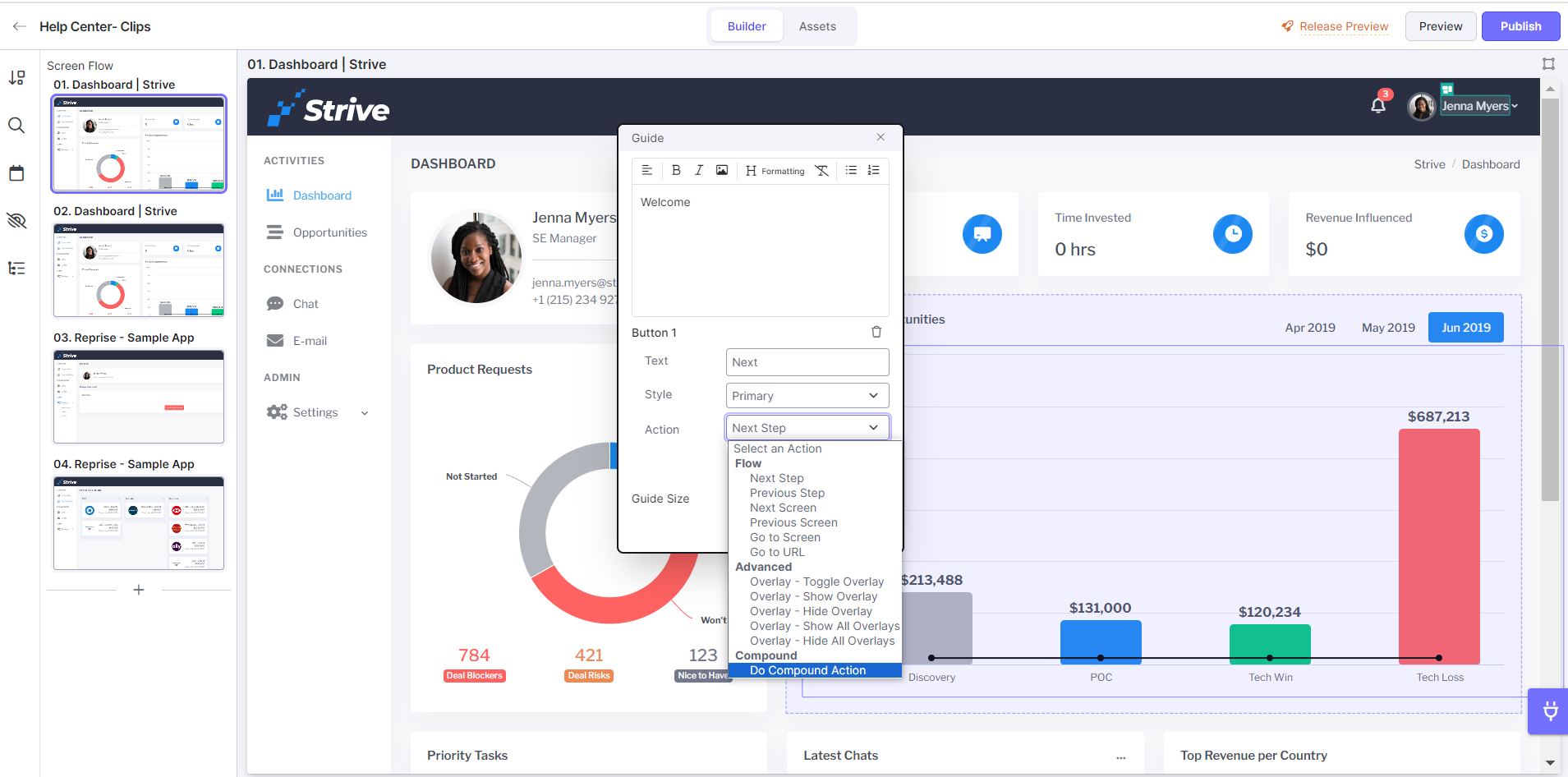The height and width of the screenshot is (777, 1568).
Task: Open the Action dropdown showing Next Step
Action: point(807,428)
